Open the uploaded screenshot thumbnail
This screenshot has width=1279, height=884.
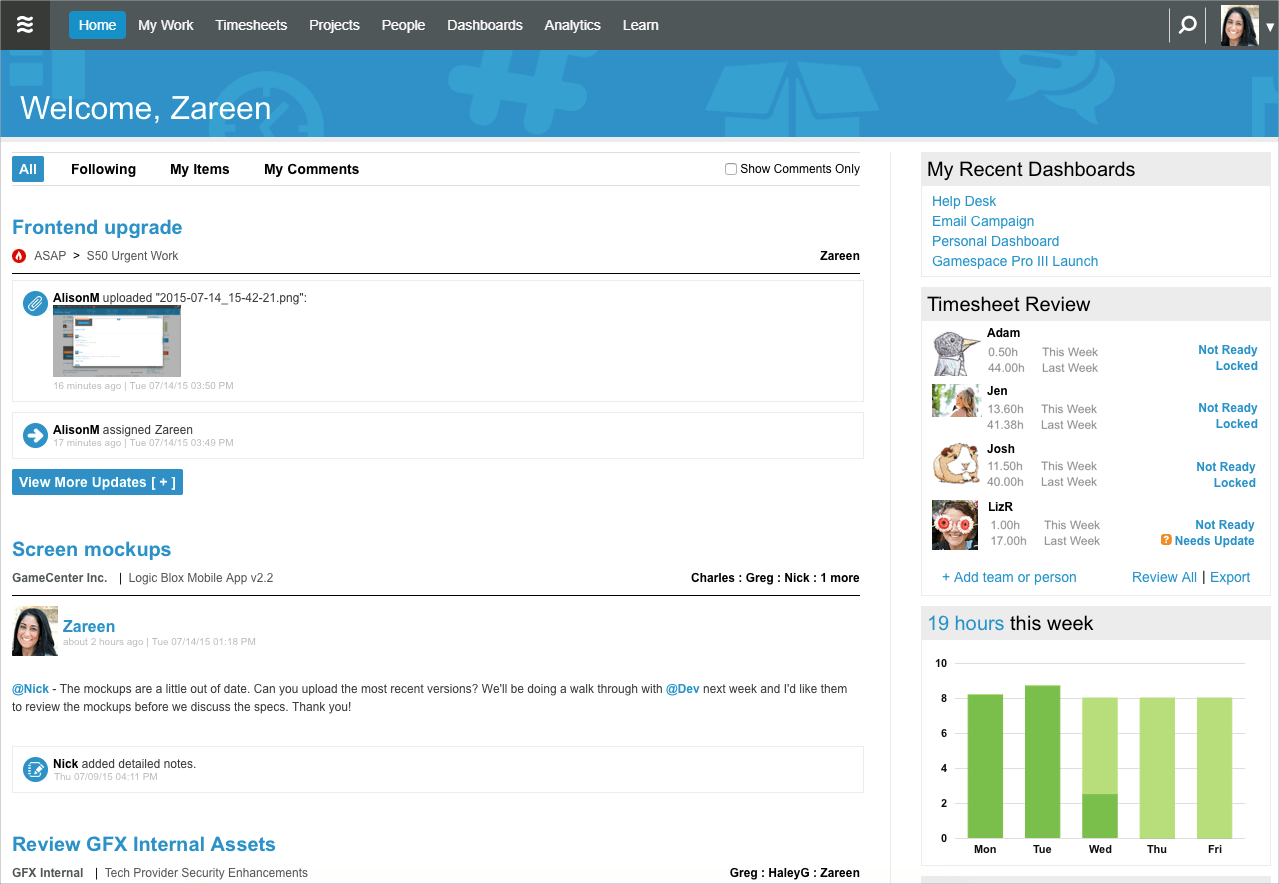117,341
